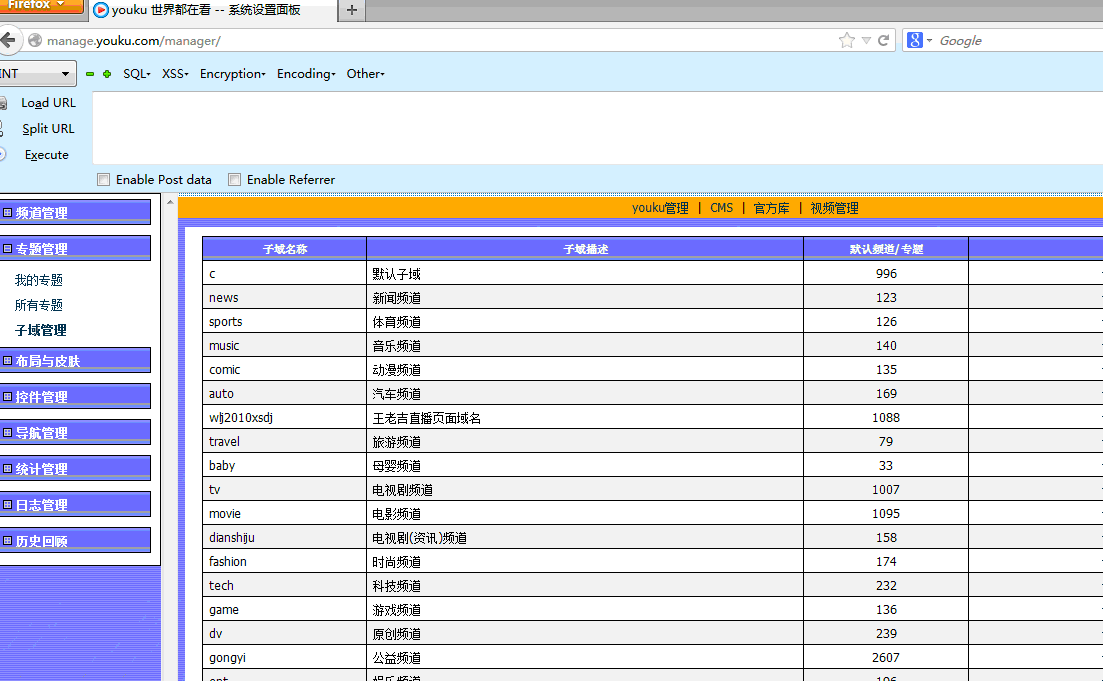This screenshot has width=1103, height=681.
Task: Enable the Post data checkbox
Action: (x=104, y=179)
